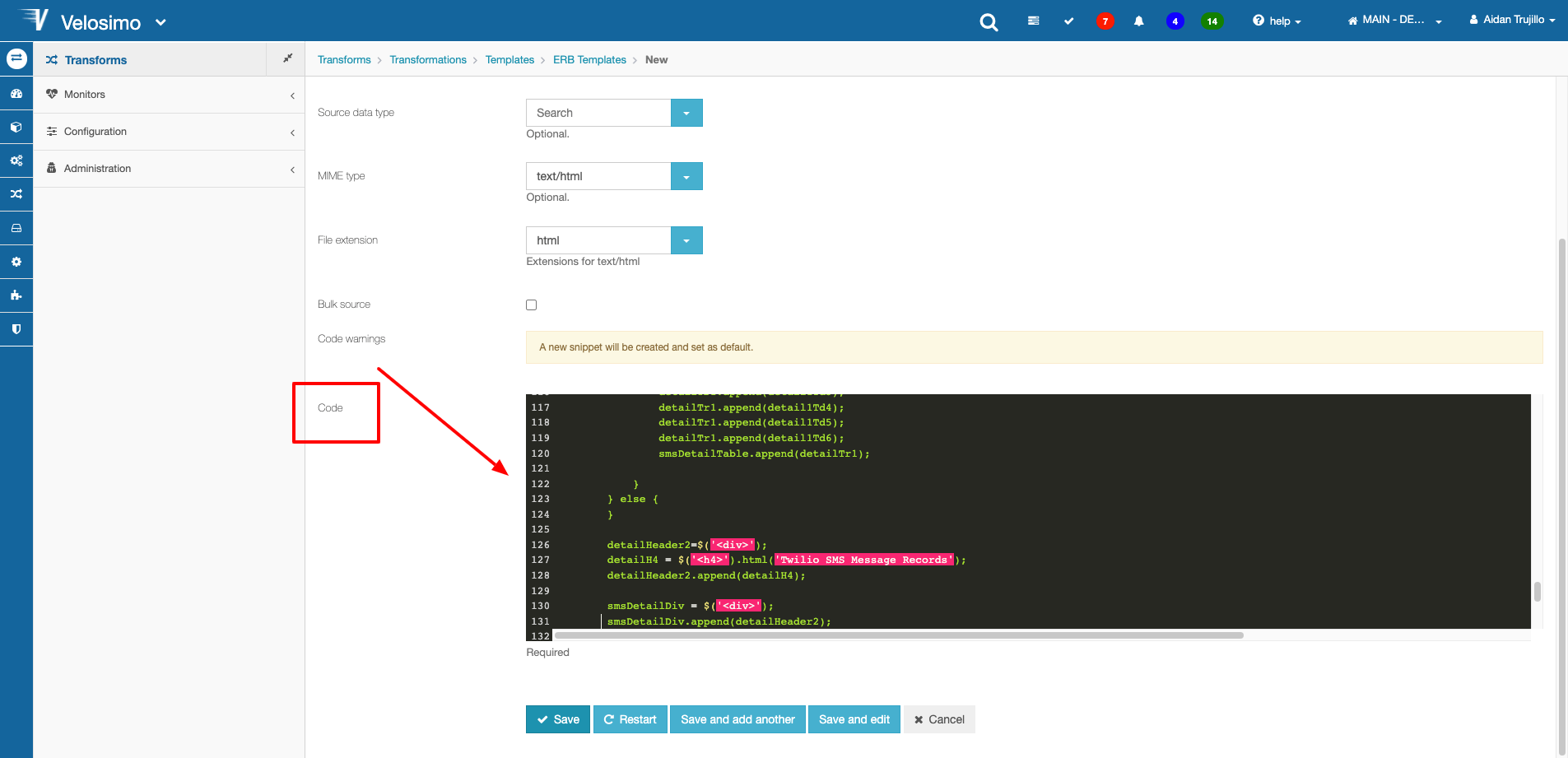
Task: Go to Transformations breadcrumb link
Action: (x=428, y=60)
